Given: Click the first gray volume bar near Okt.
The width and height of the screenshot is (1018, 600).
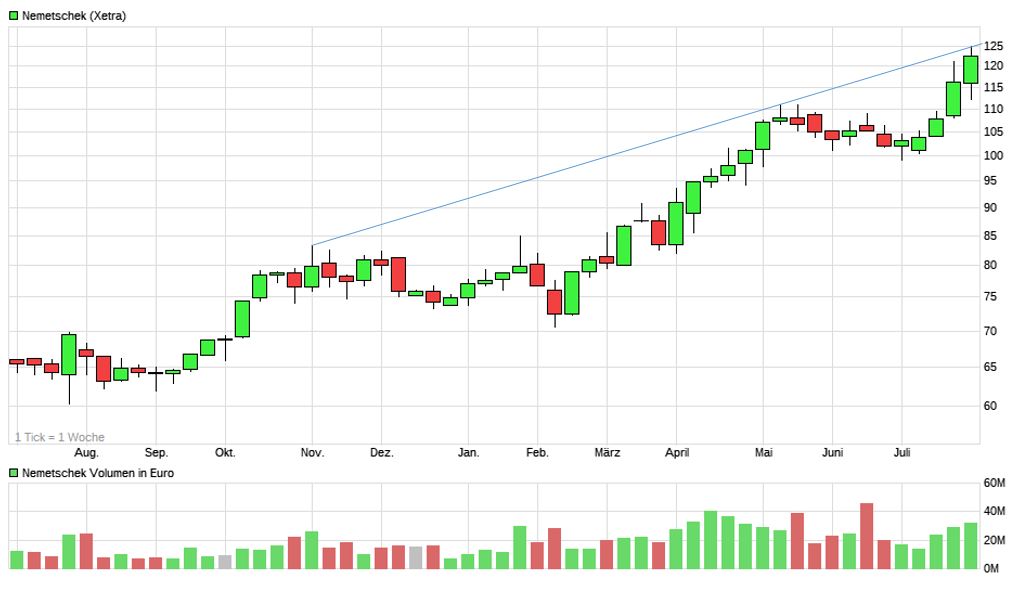Looking at the screenshot, I should [x=225, y=562].
